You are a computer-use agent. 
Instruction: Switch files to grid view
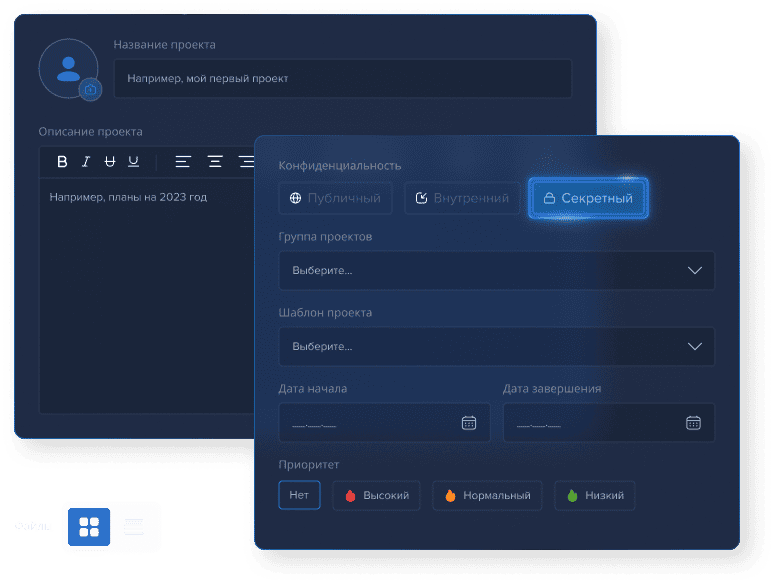[89, 526]
